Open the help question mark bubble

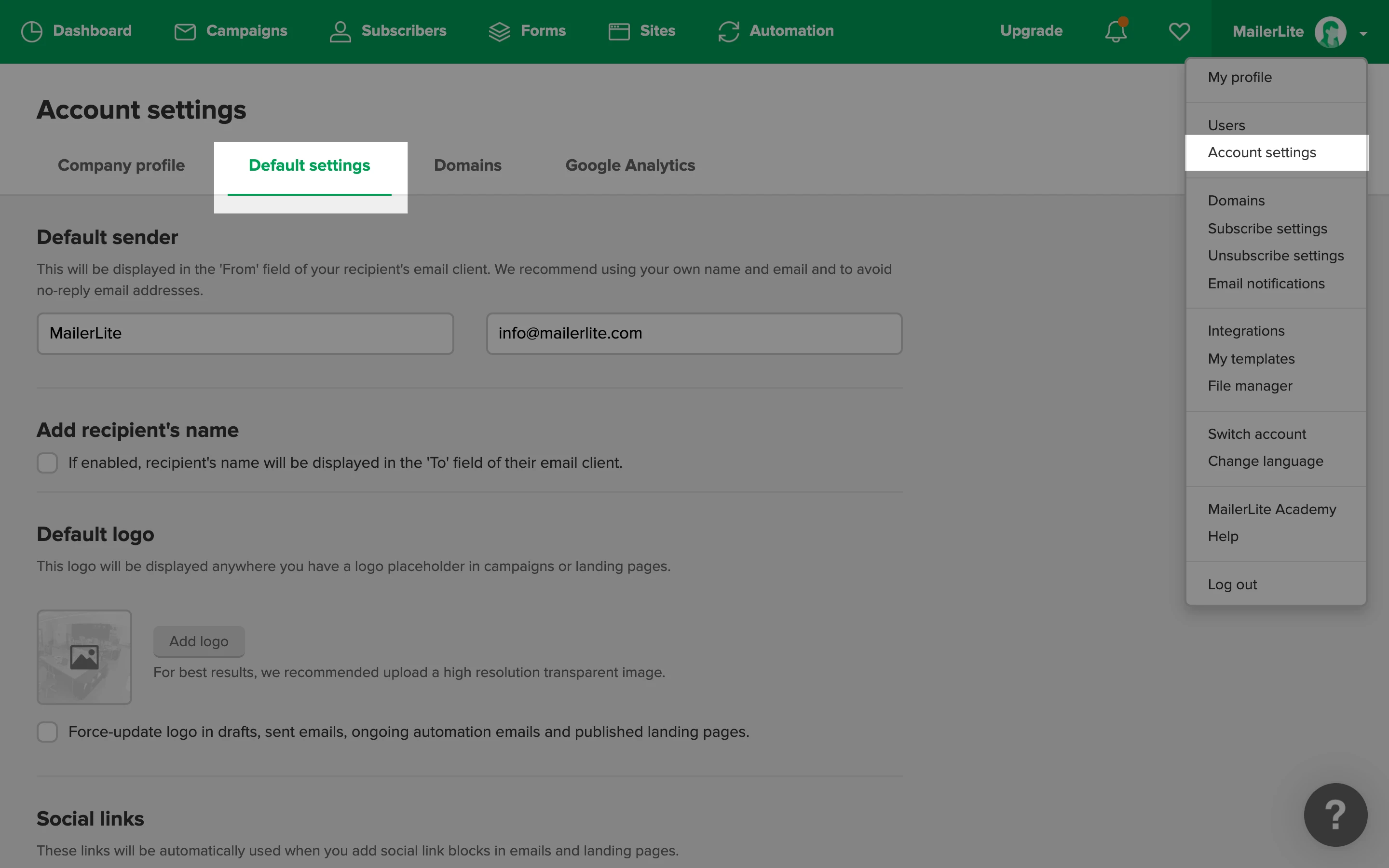click(x=1335, y=814)
